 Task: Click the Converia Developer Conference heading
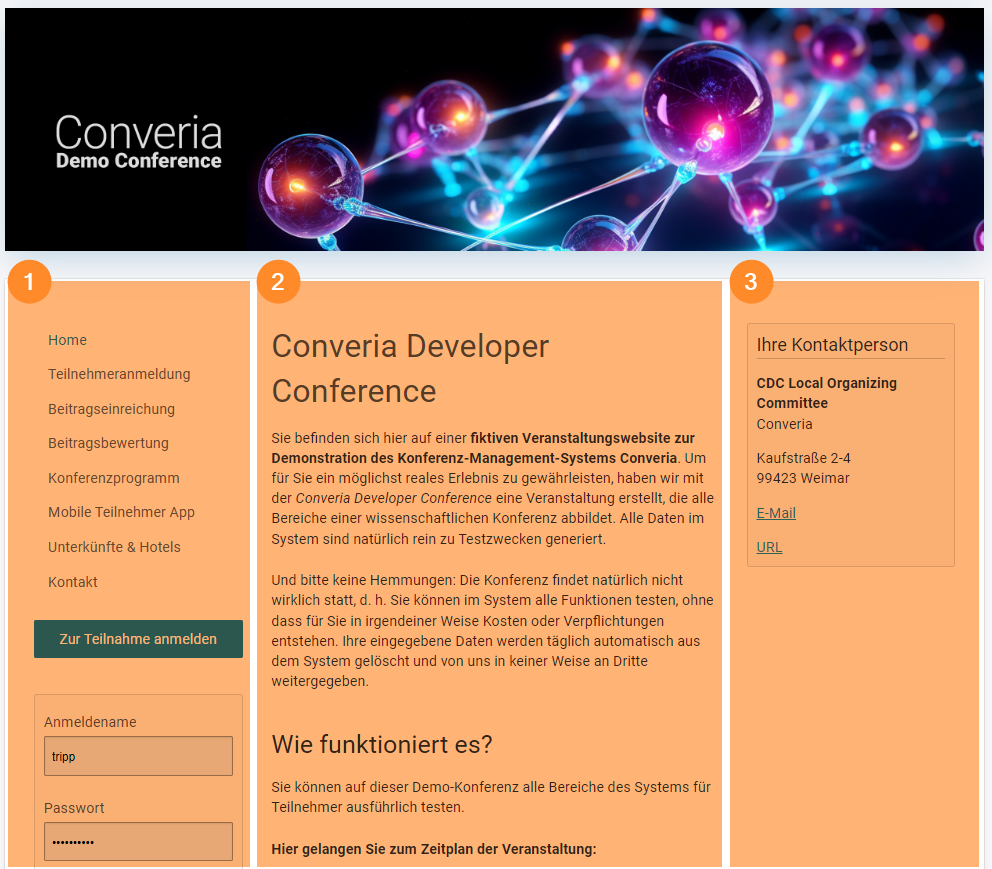(410, 368)
